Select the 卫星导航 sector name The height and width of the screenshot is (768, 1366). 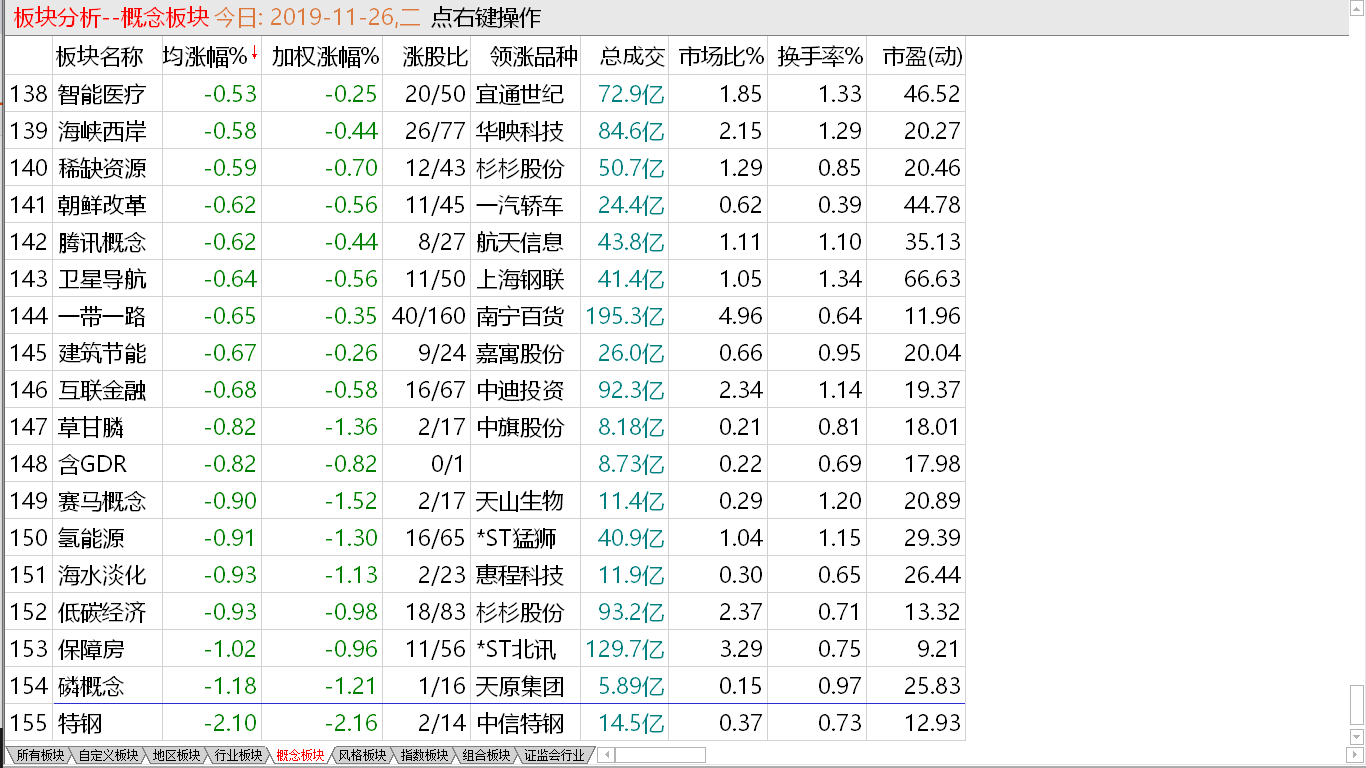tap(102, 279)
